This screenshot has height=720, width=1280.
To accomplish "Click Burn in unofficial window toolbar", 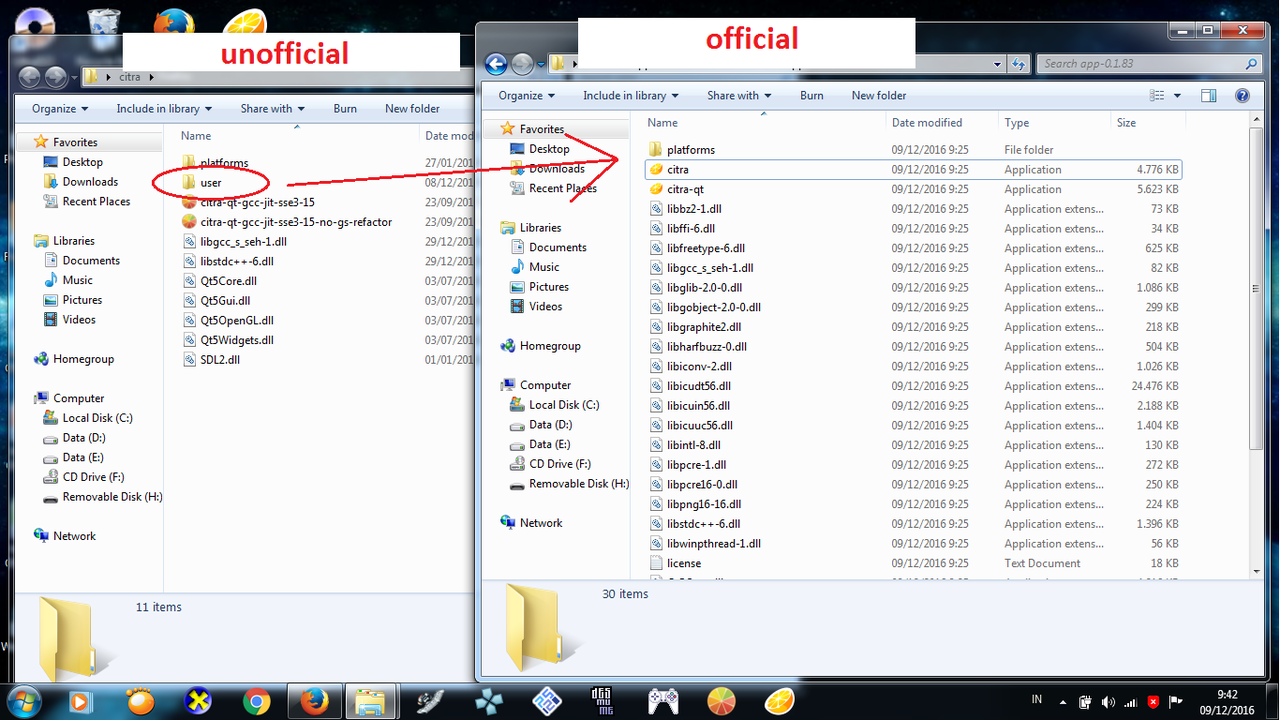I will (345, 109).
